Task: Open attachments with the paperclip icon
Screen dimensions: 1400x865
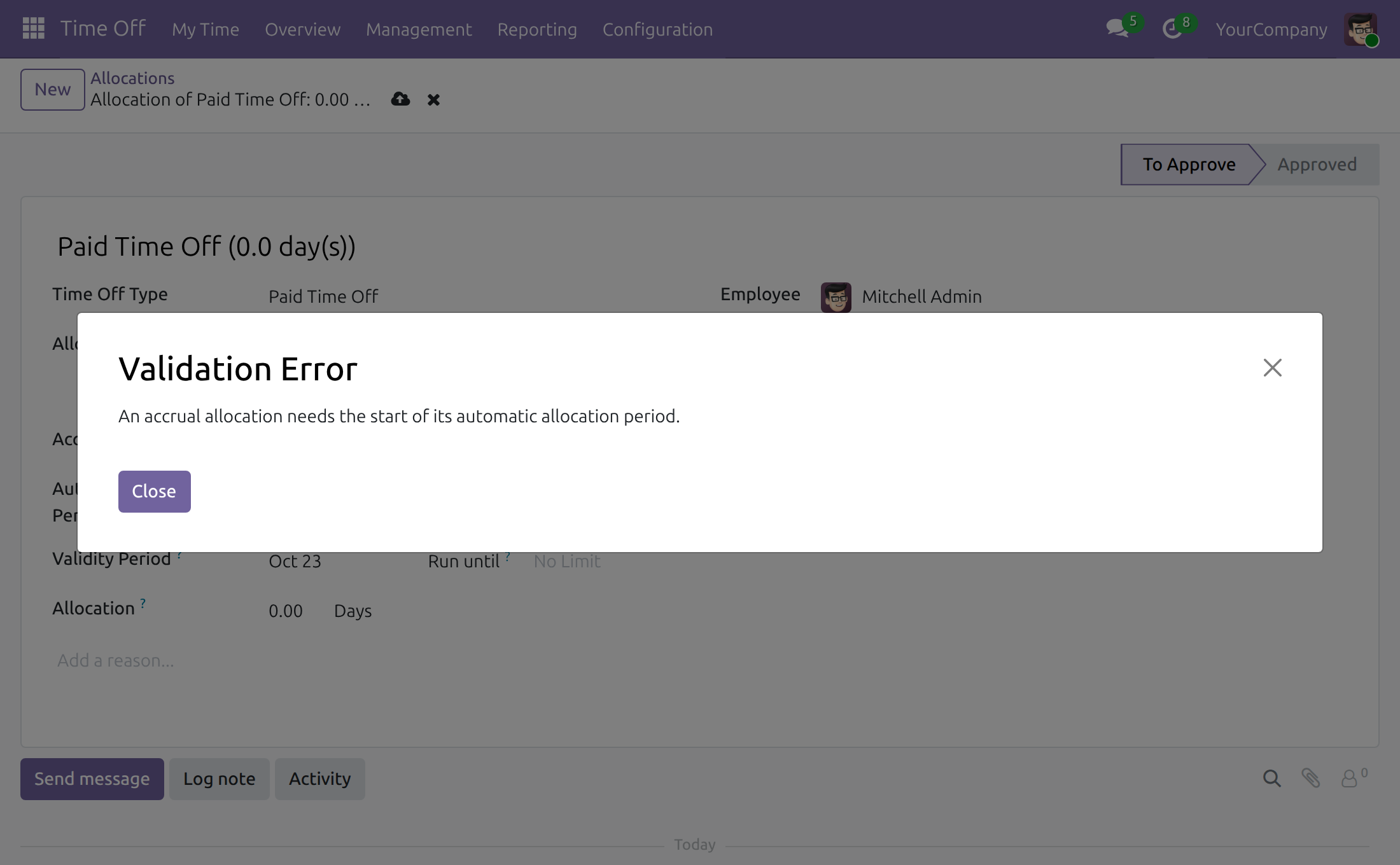Action: coord(1311,778)
